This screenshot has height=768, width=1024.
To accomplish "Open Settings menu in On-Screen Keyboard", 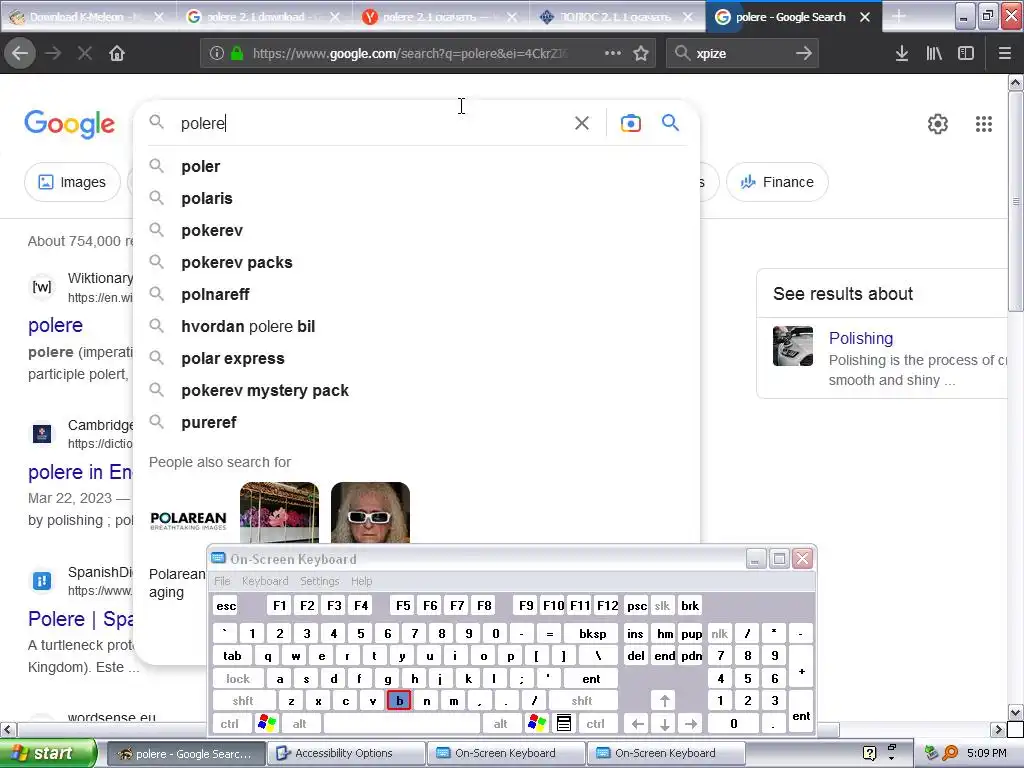I will tap(319, 581).
